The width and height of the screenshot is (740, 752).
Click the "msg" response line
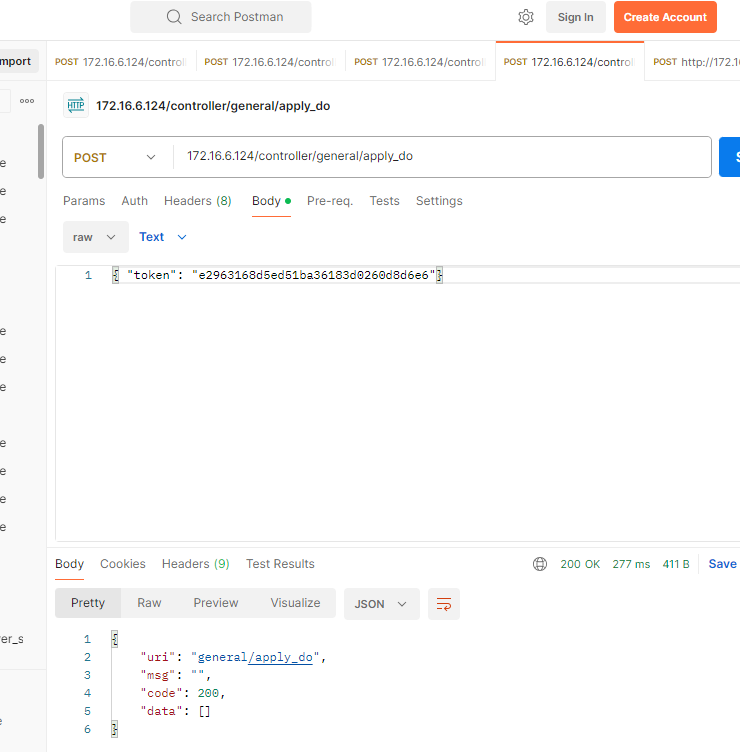tap(175, 675)
